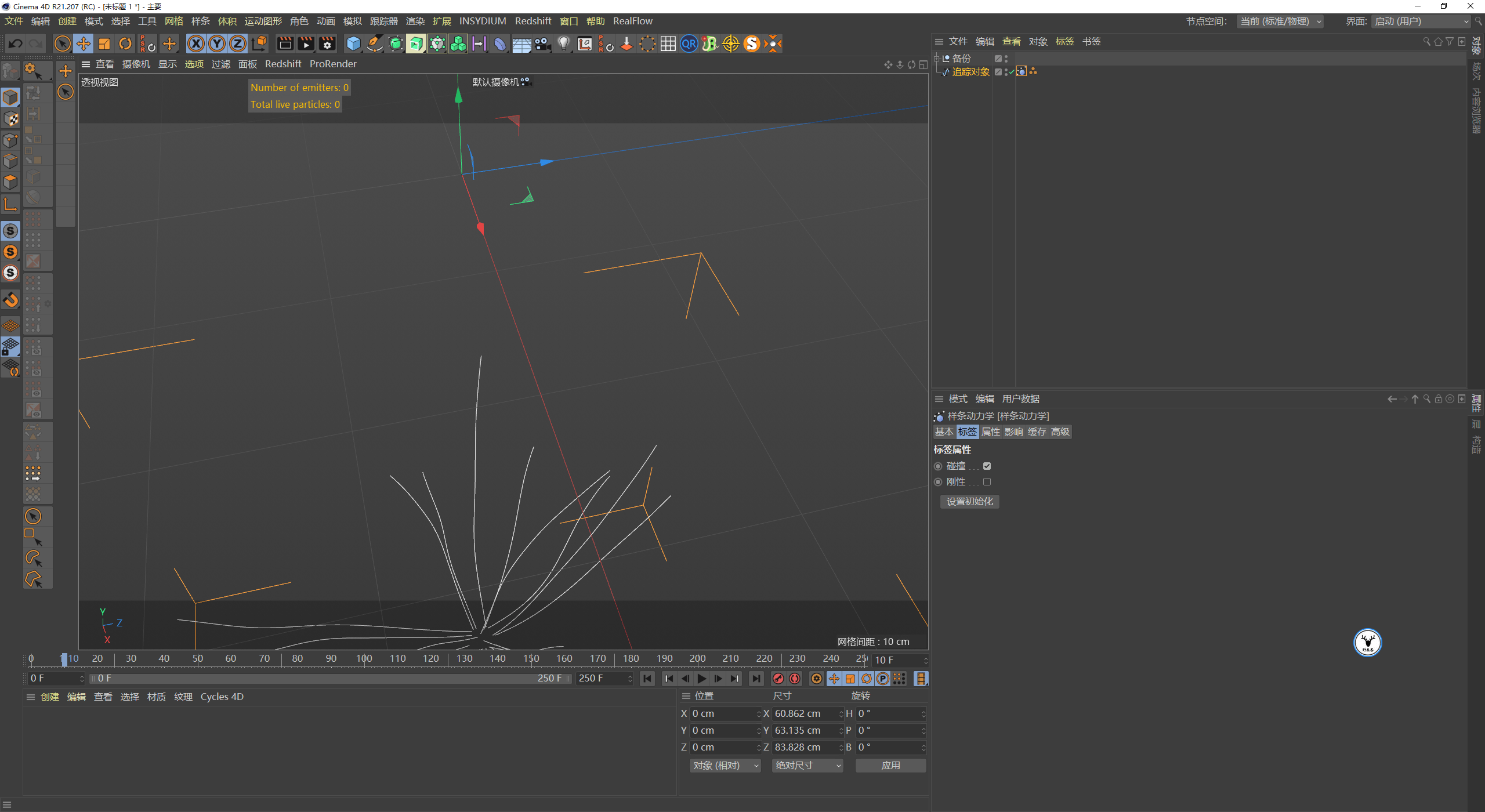Screen dimensions: 1485x812
Task: Expand the 备份 object in the Object Manager
Action: [x=937, y=58]
